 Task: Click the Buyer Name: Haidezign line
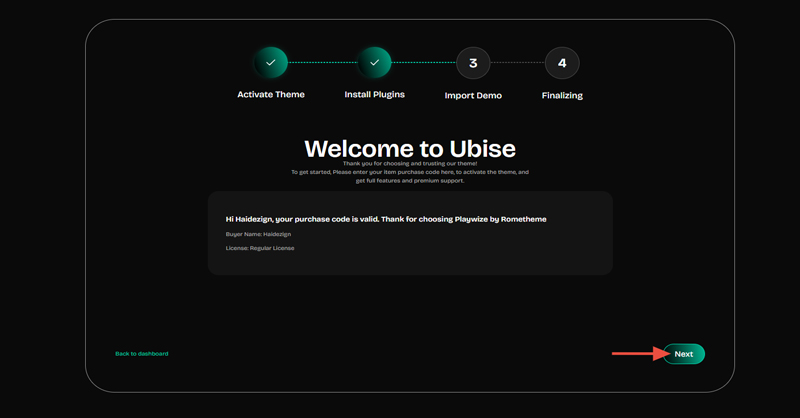coord(258,234)
